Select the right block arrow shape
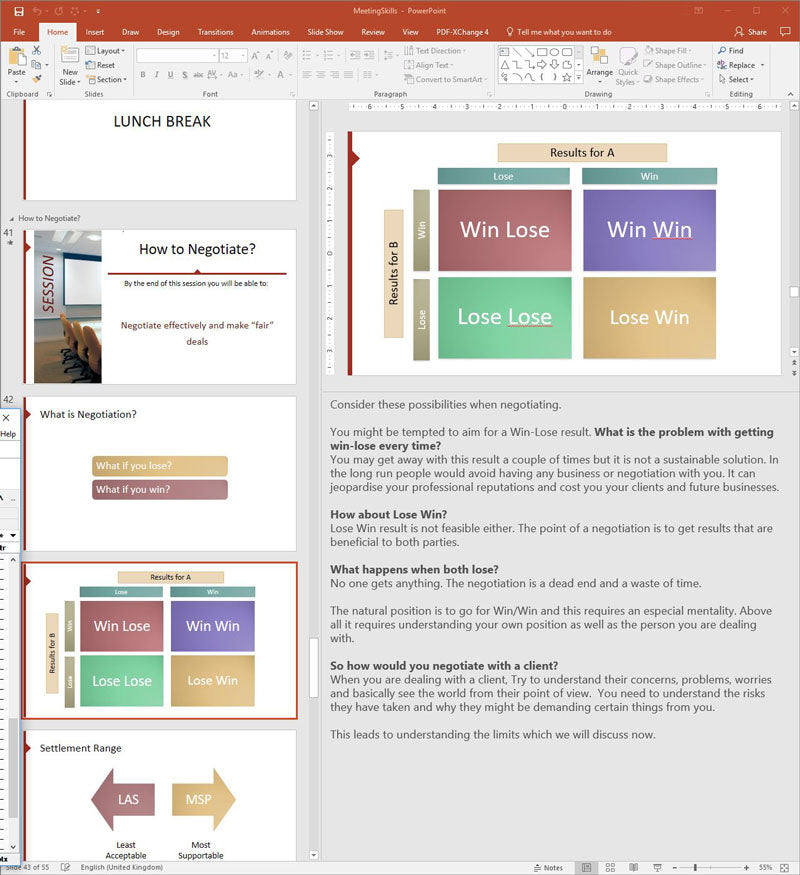This screenshot has height=875, width=800. pos(542,65)
